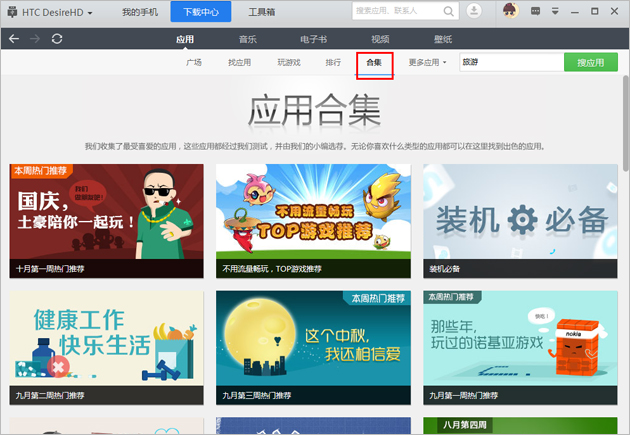Open the 音乐 category tab
The height and width of the screenshot is (435, 630).
pos(248,39)
